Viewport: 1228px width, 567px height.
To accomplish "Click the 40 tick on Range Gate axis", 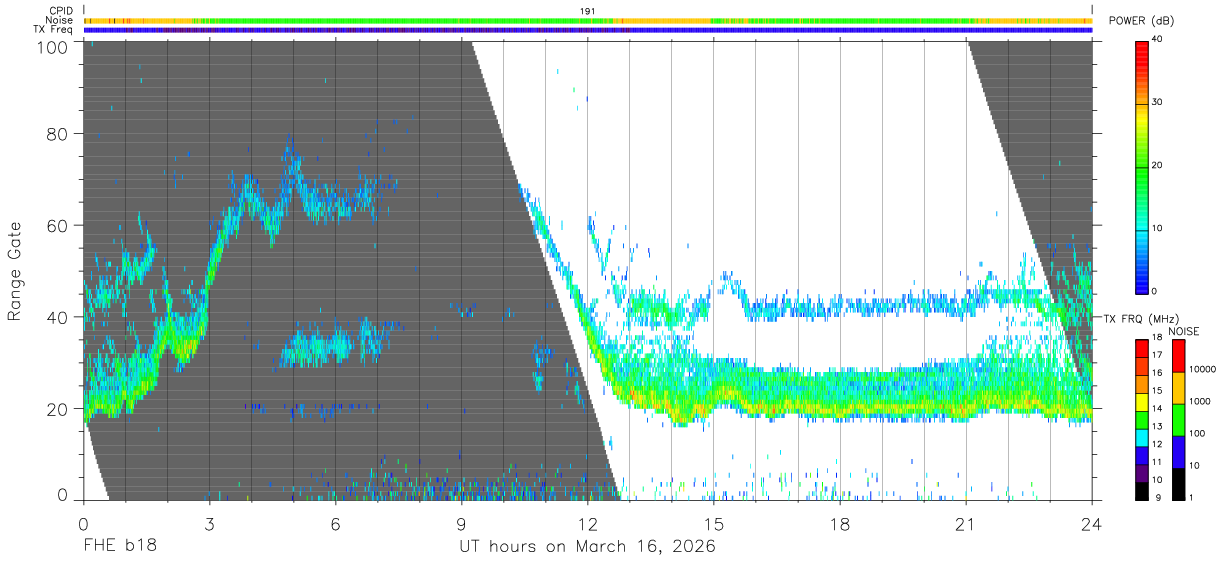I will [58, 317].
